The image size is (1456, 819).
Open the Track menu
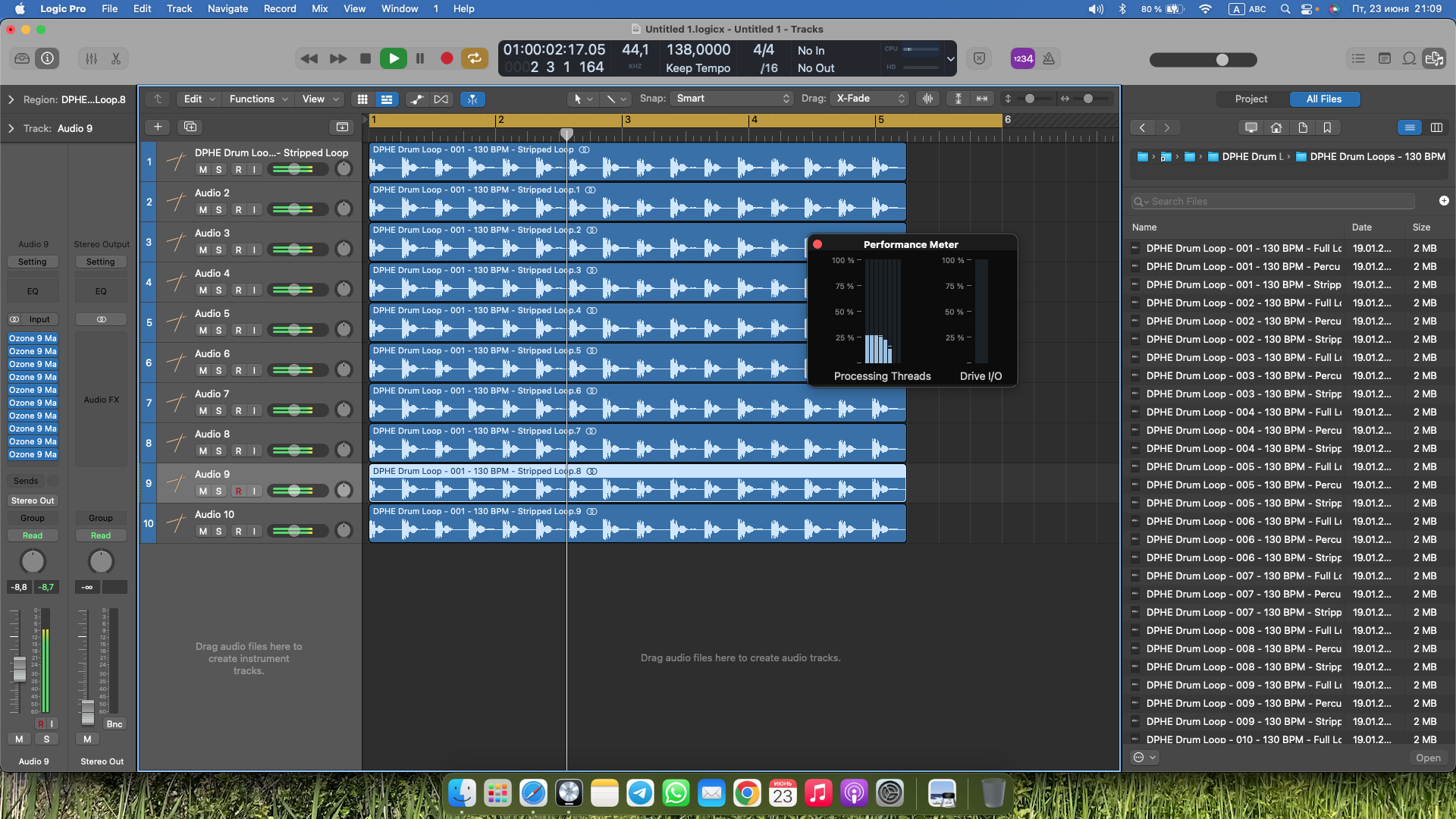click(179, 9)
